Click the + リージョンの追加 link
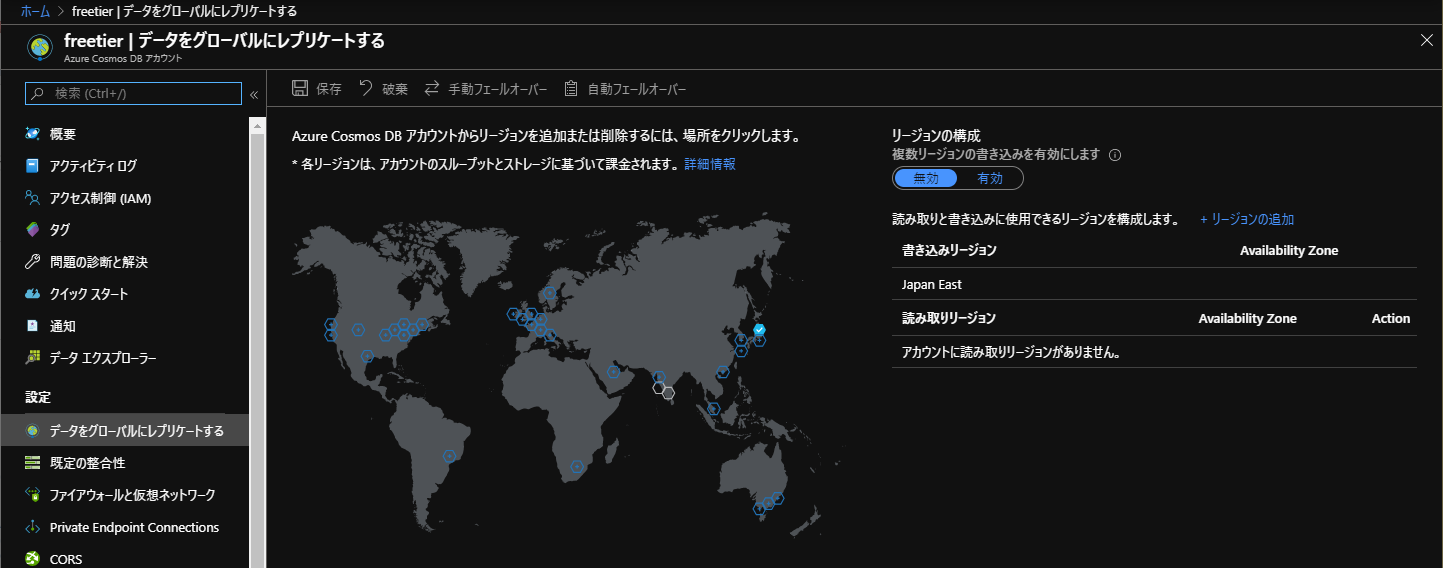The height and width of the screenshot is (568, 1443). click(x=1247, y=219)
